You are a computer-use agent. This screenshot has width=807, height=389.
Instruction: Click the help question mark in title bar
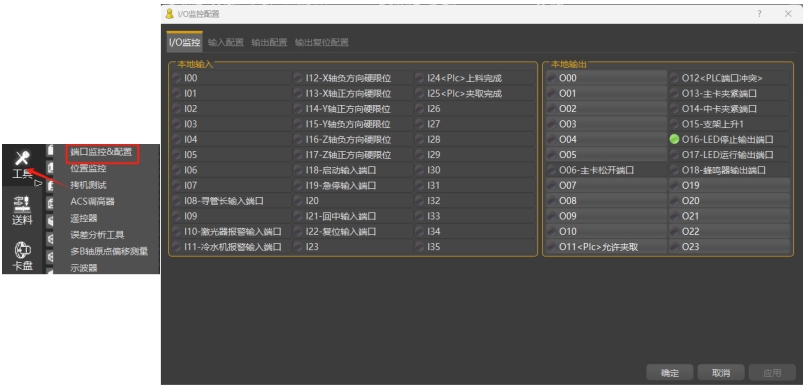tap(760, 14)
